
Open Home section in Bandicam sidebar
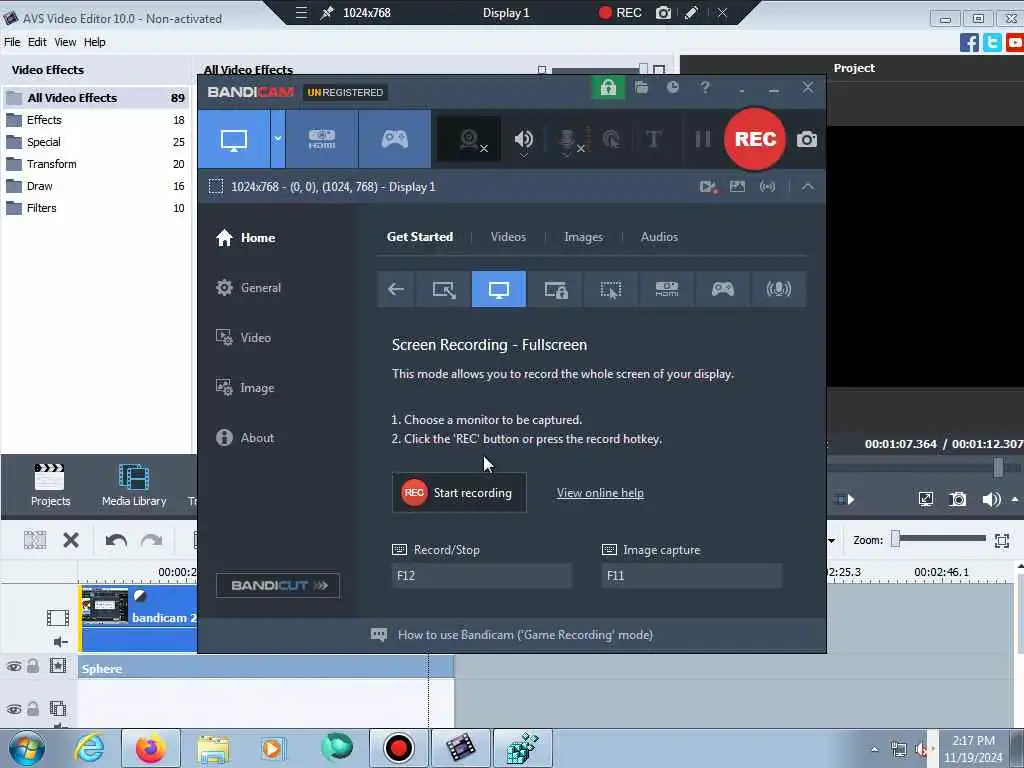point(246,238)
